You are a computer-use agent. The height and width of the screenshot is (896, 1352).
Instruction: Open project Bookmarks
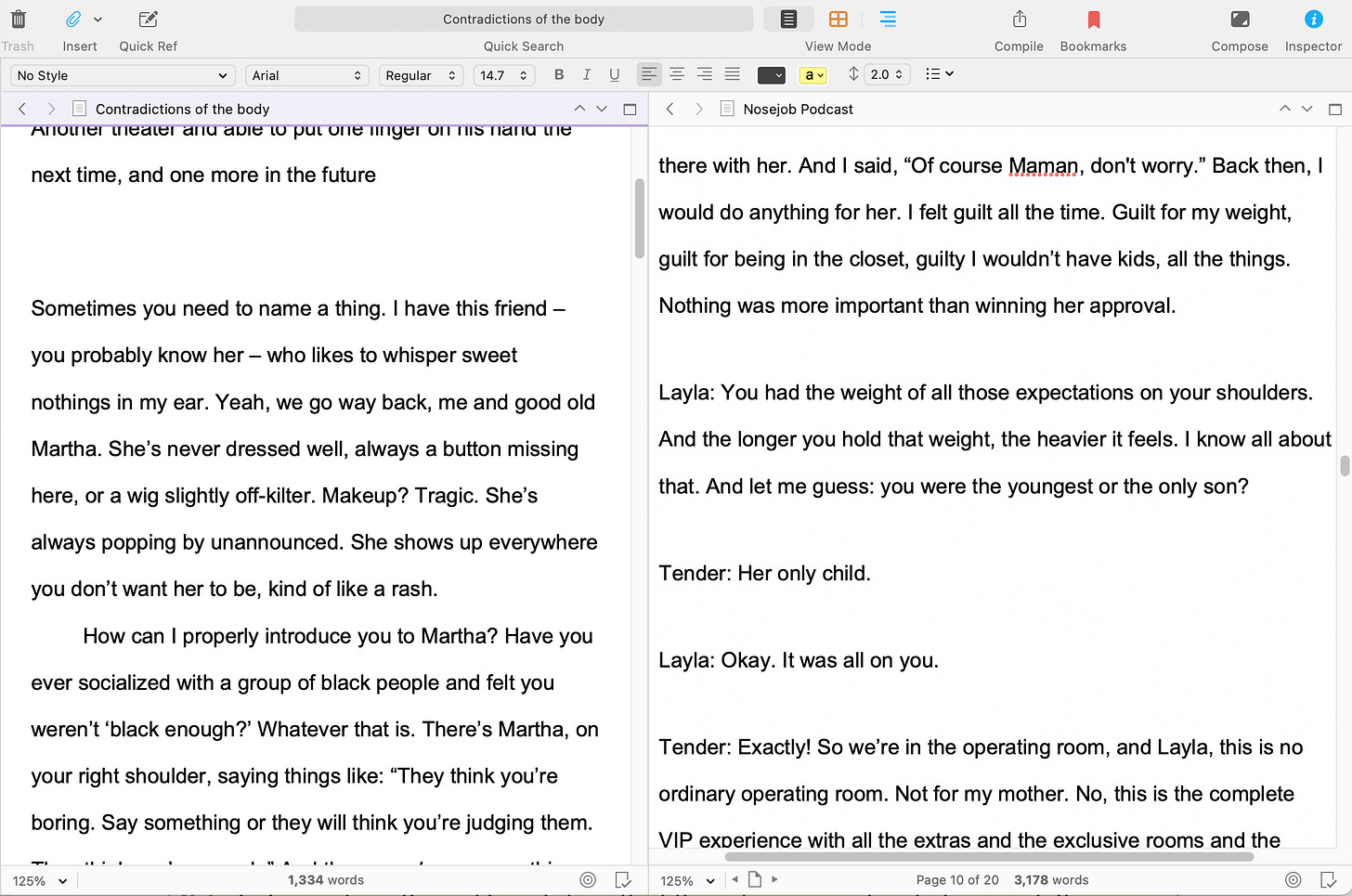[1092, 19]
